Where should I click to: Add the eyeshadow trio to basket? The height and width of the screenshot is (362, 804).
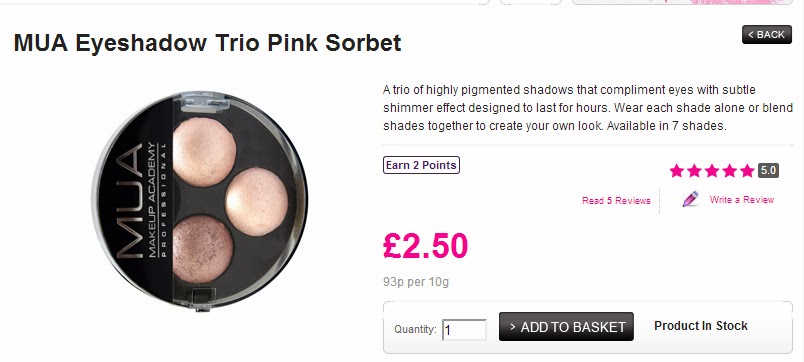tap(566, 327)
